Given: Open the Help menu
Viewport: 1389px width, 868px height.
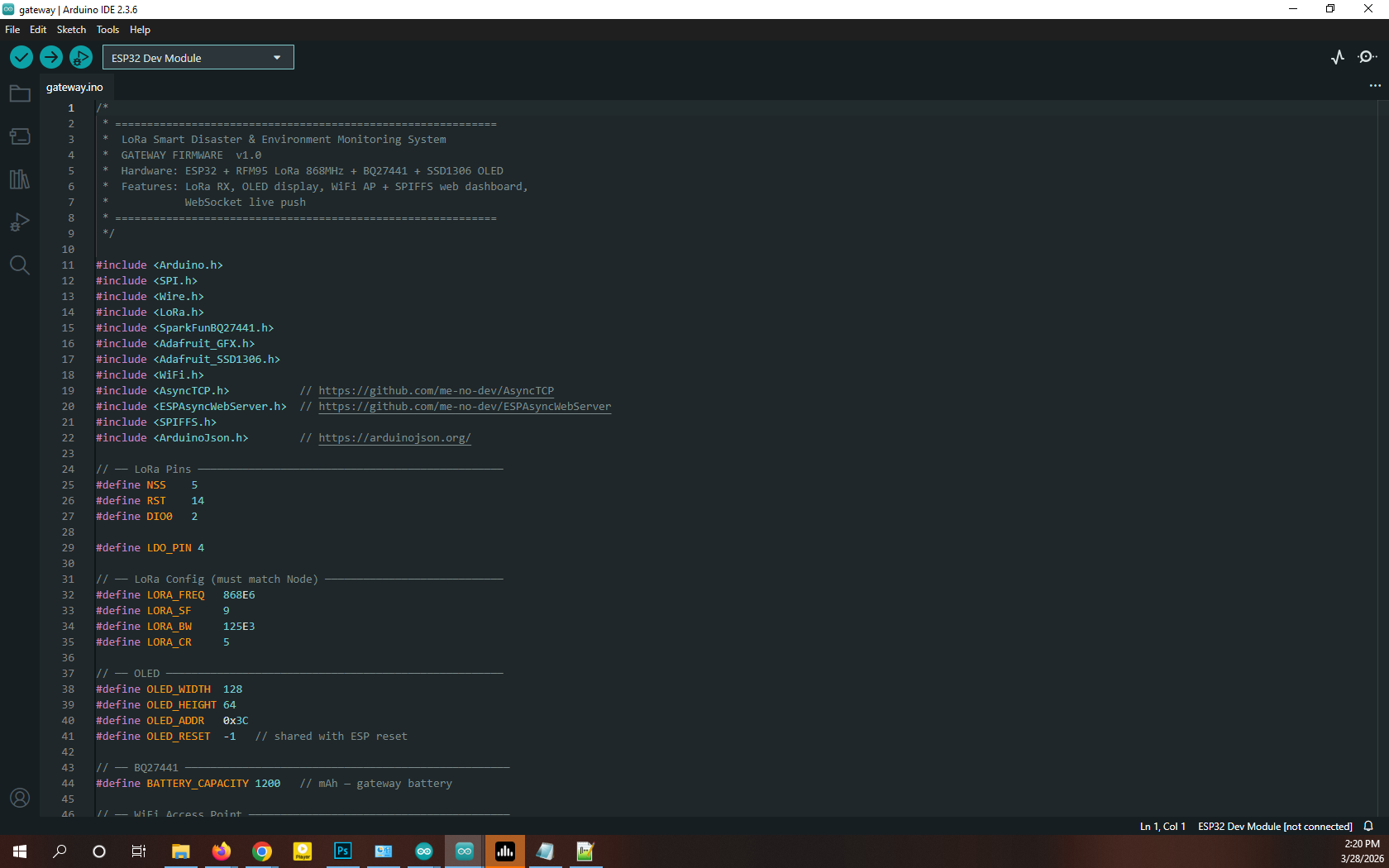Looking at the screenshot, I should (140, 30).
